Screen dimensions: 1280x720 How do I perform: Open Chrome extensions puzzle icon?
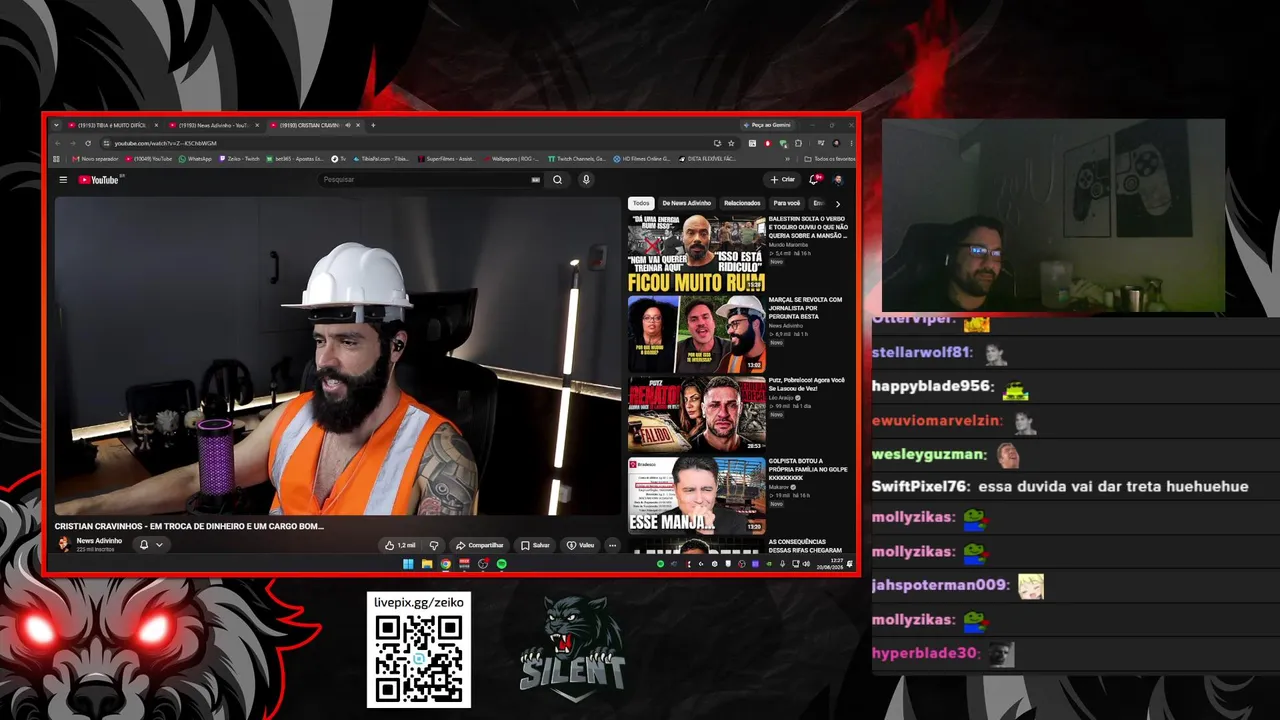[797, 143]
